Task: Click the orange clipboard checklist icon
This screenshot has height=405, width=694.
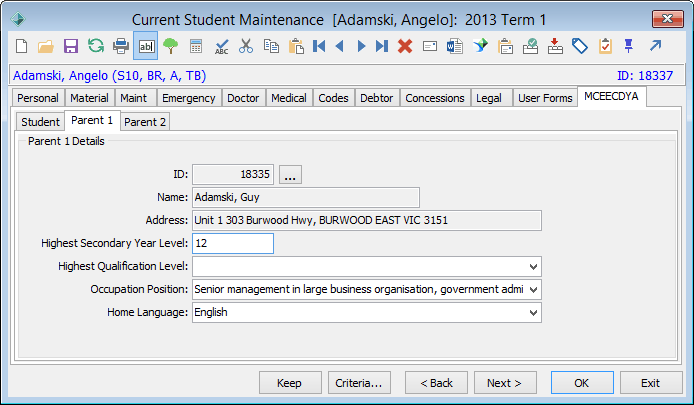Action: (605, 46)
